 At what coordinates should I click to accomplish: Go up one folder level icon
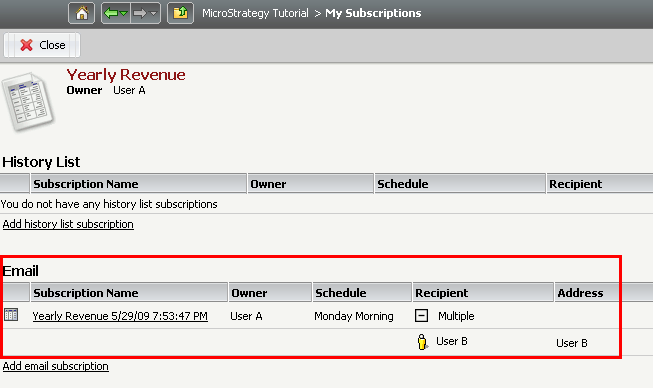[180, 13]
